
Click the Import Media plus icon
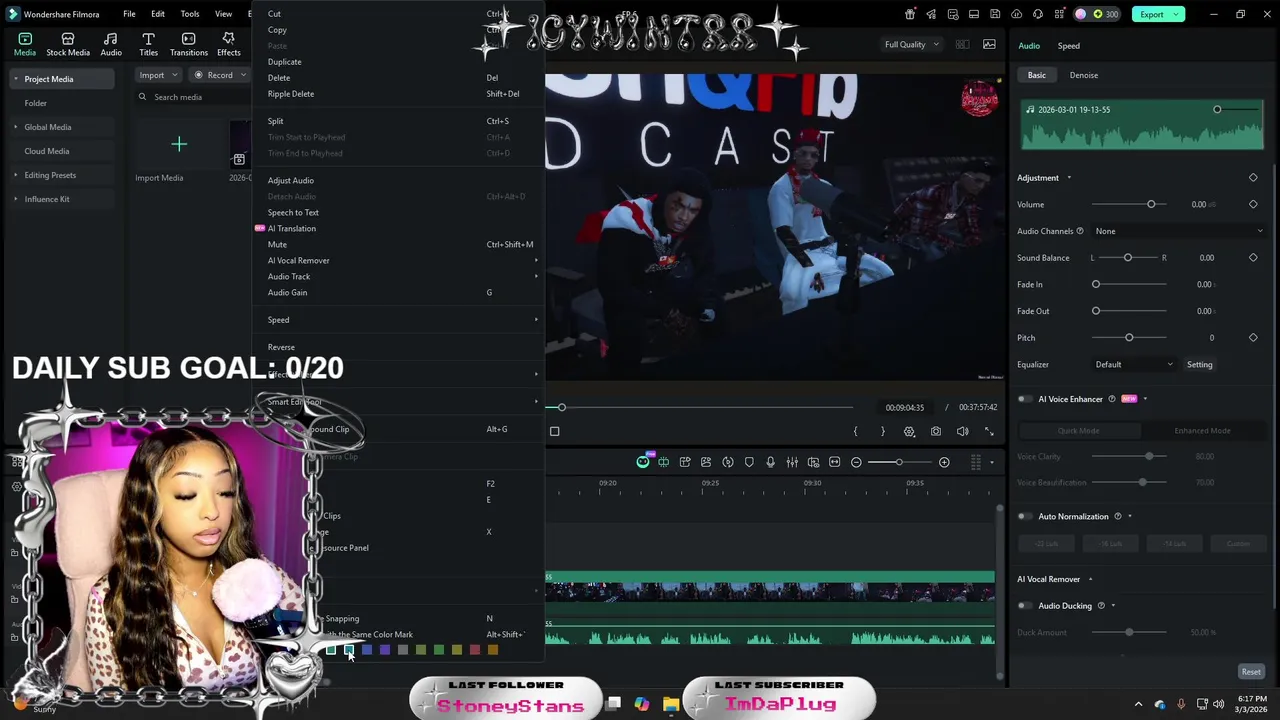[179, 145]
